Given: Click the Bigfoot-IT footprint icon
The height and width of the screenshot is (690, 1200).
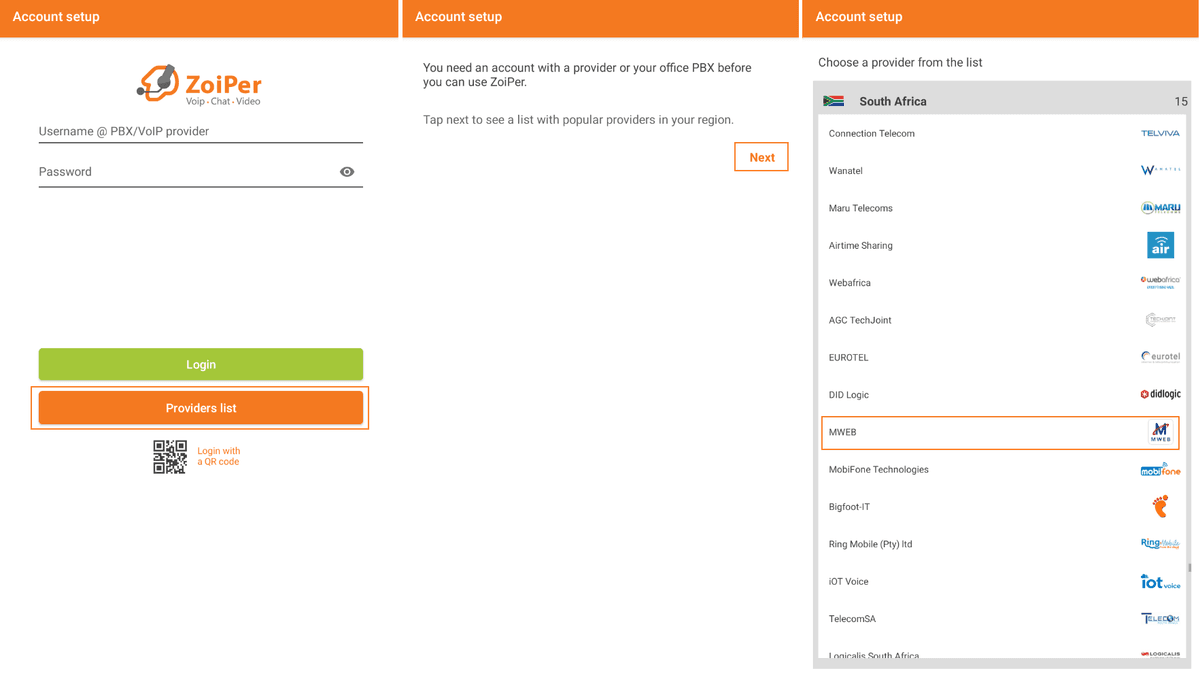Looking at the screenshot, I should pos(1159,506).
